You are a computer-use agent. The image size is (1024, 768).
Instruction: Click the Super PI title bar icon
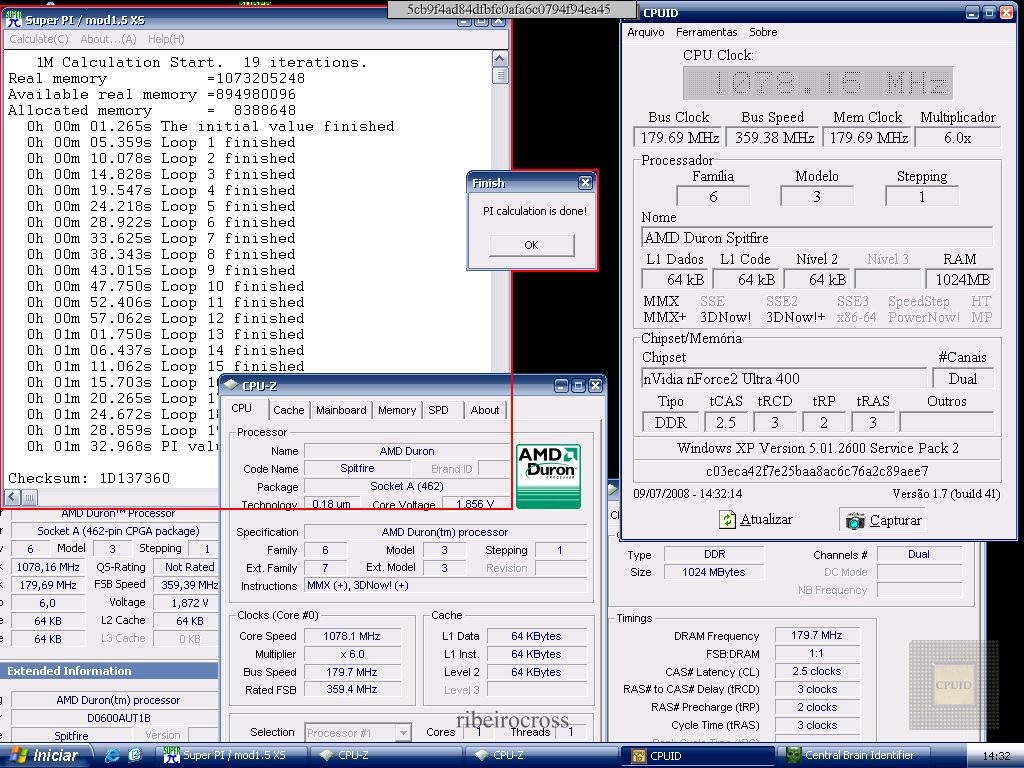14,20
